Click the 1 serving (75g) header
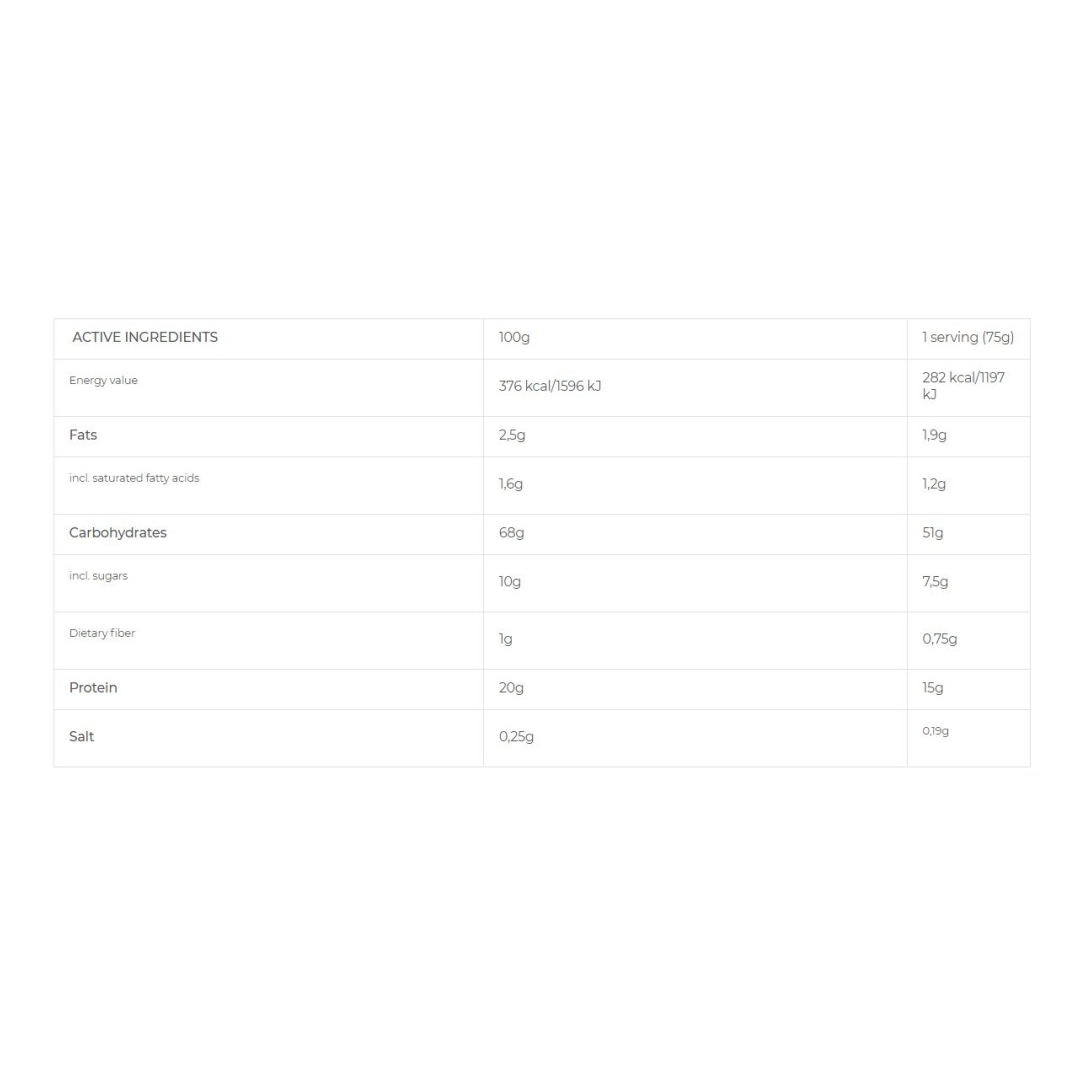The width and height of the screenshot is (1080, 1080). [967, 338]
